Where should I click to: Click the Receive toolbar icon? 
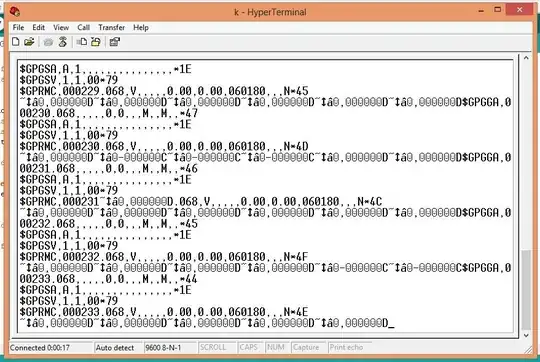[x=96, y=42]
